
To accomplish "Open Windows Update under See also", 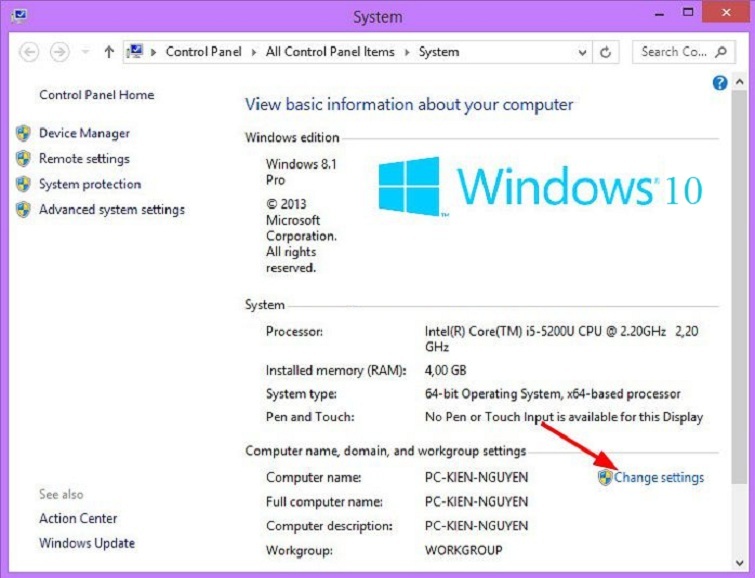I will [87, 543].
